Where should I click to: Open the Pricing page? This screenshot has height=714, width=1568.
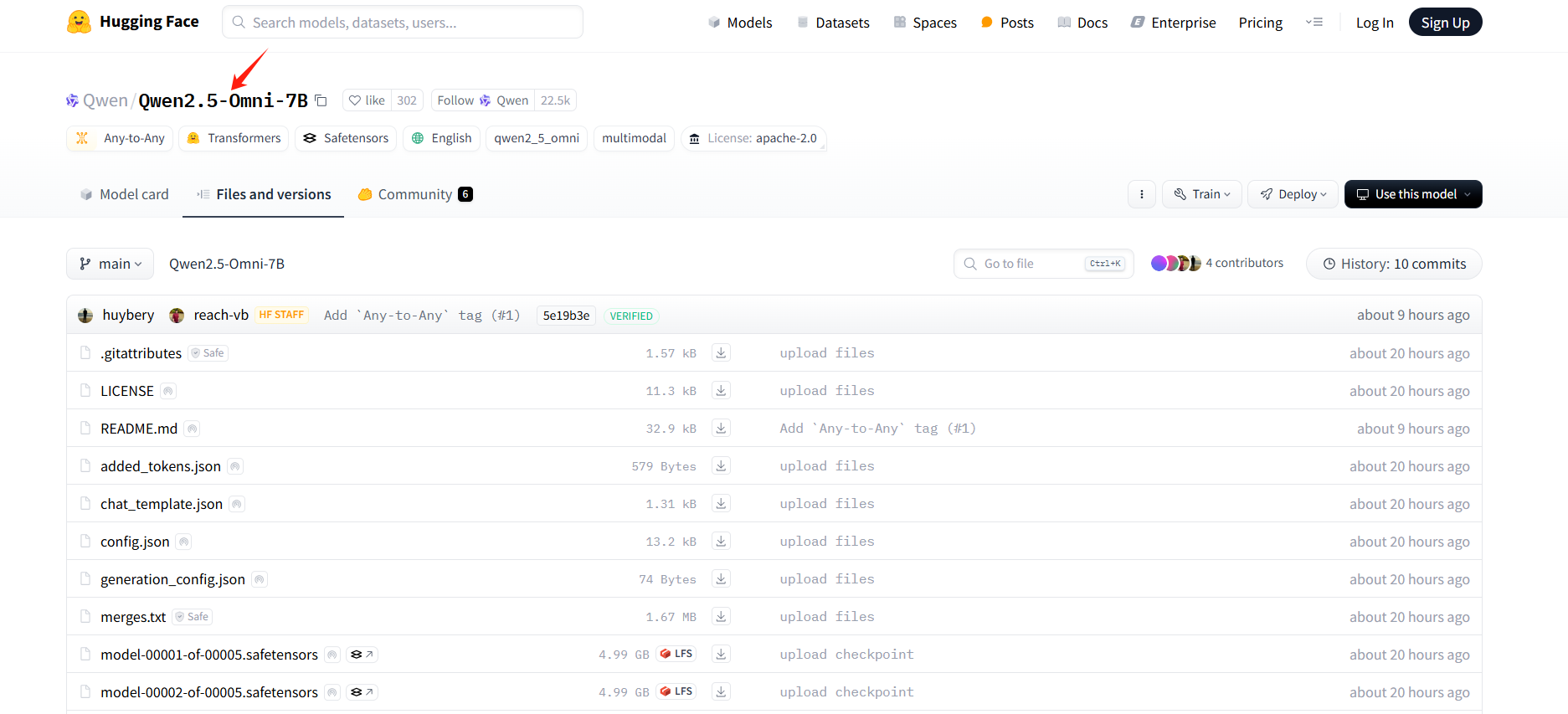point(1261,23)
